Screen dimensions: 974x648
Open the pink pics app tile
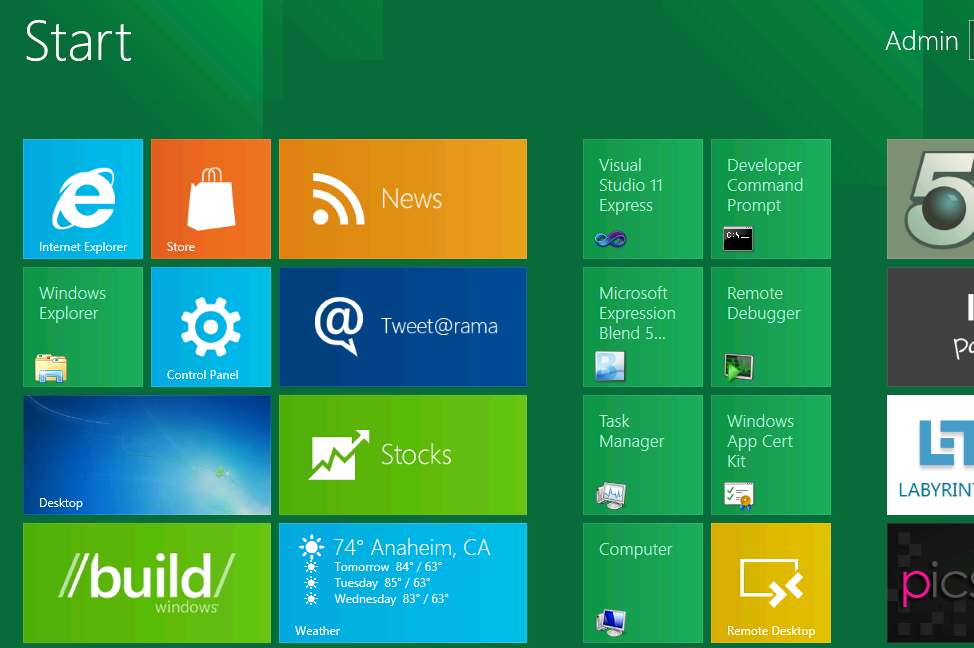coord(931,583)
